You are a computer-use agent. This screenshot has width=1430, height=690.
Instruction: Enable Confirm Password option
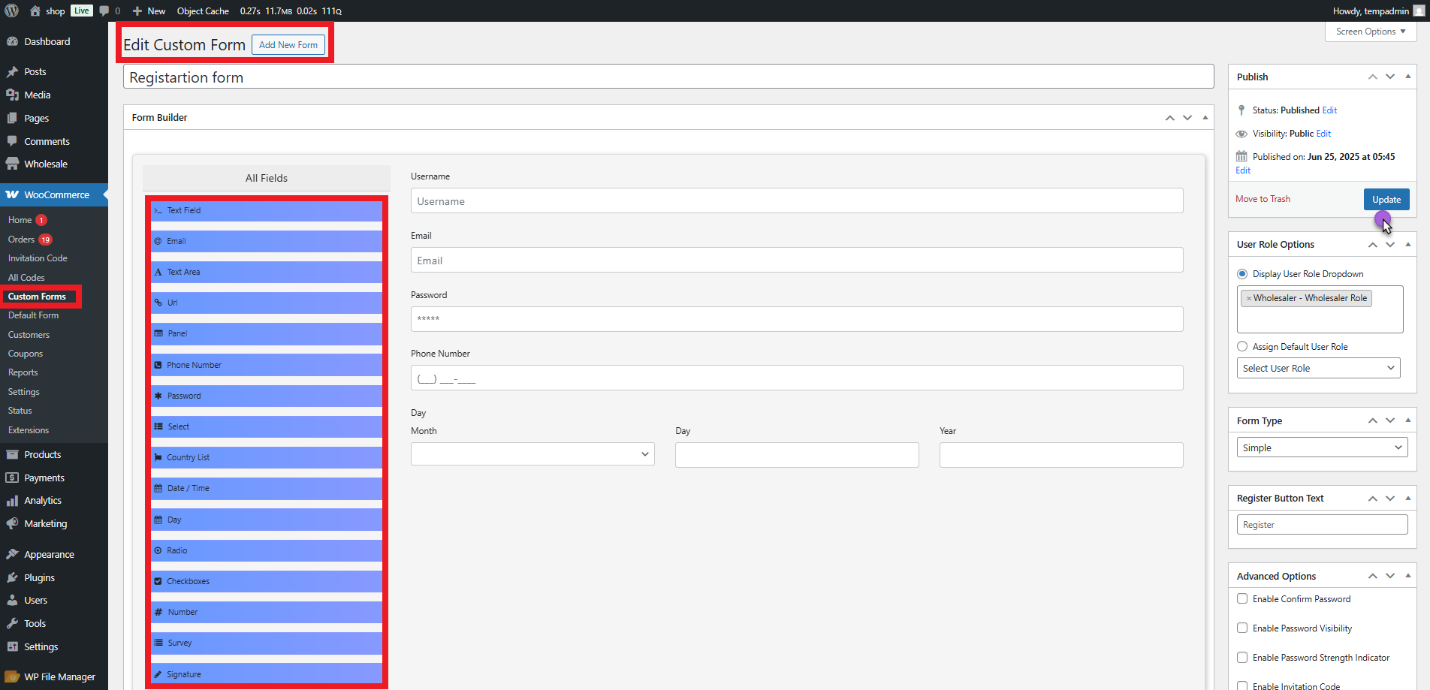coord(1242,598)
